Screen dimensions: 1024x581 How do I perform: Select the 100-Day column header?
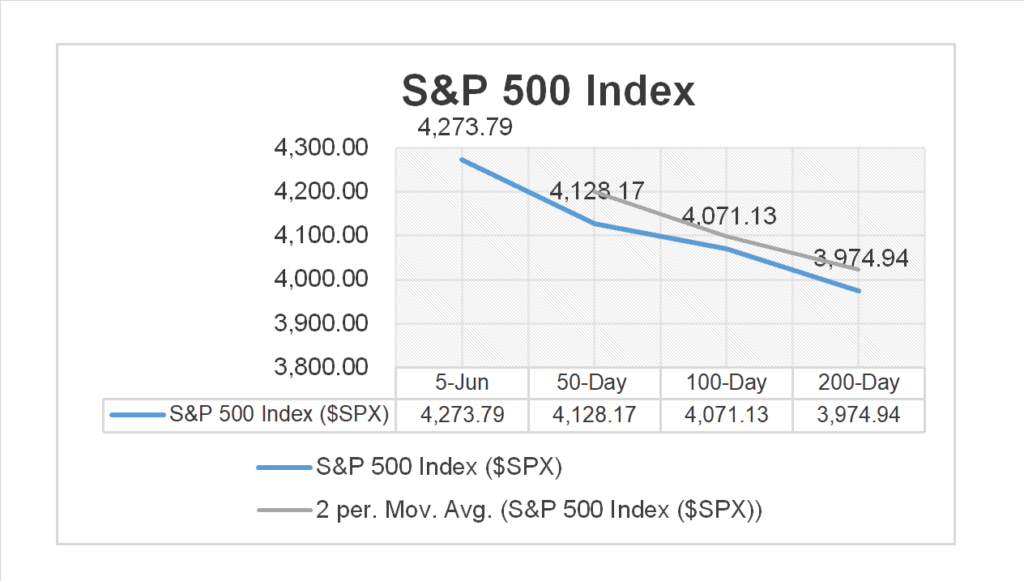click(726, 383)
